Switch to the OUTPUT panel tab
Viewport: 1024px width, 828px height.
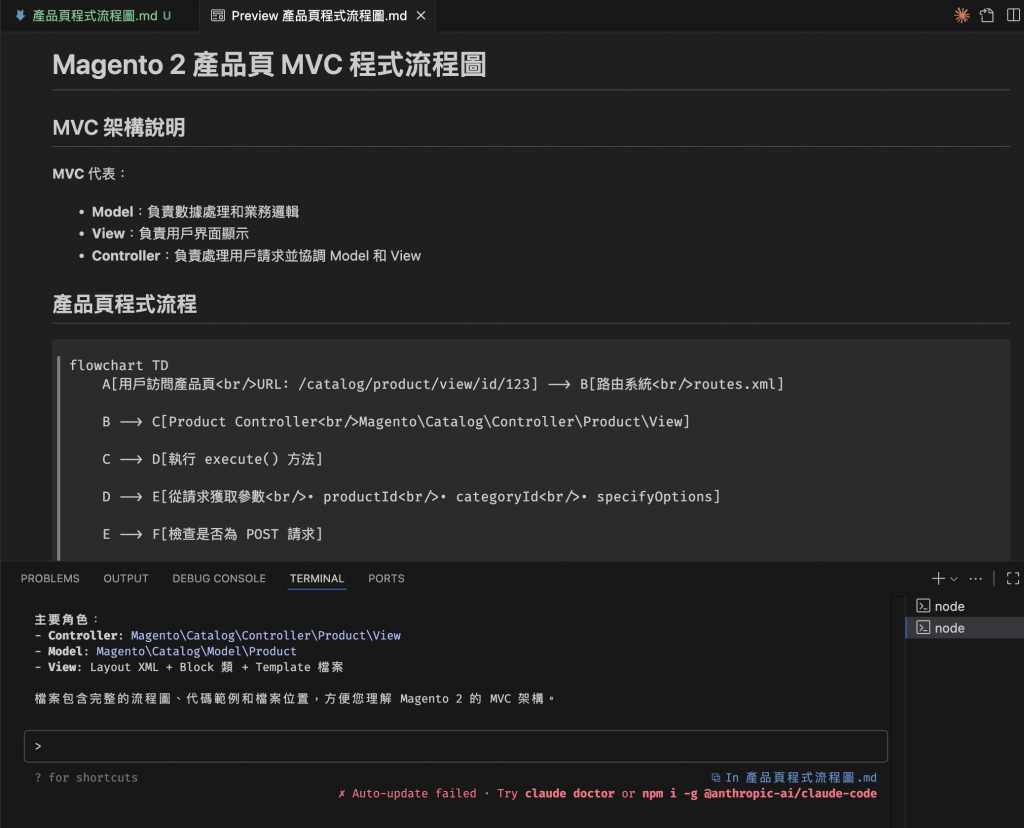pyautogui.click(x=126, y=579)
